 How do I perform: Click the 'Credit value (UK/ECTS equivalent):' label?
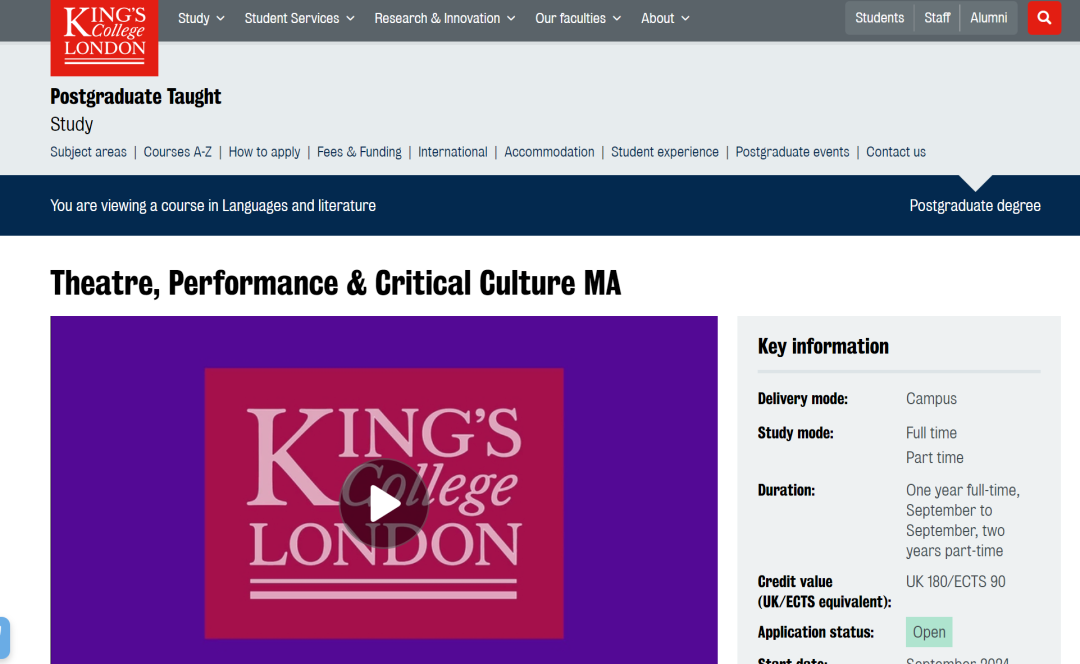tap(824, 592)
